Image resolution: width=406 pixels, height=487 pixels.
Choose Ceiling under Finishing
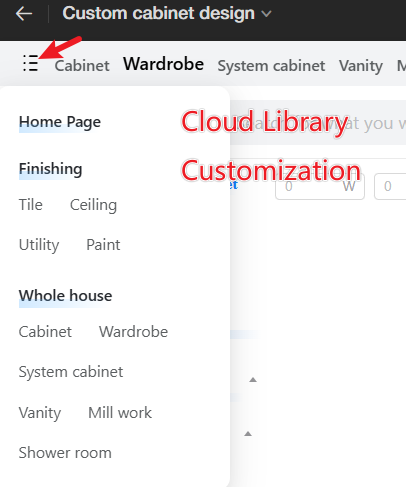coord(93,205)
